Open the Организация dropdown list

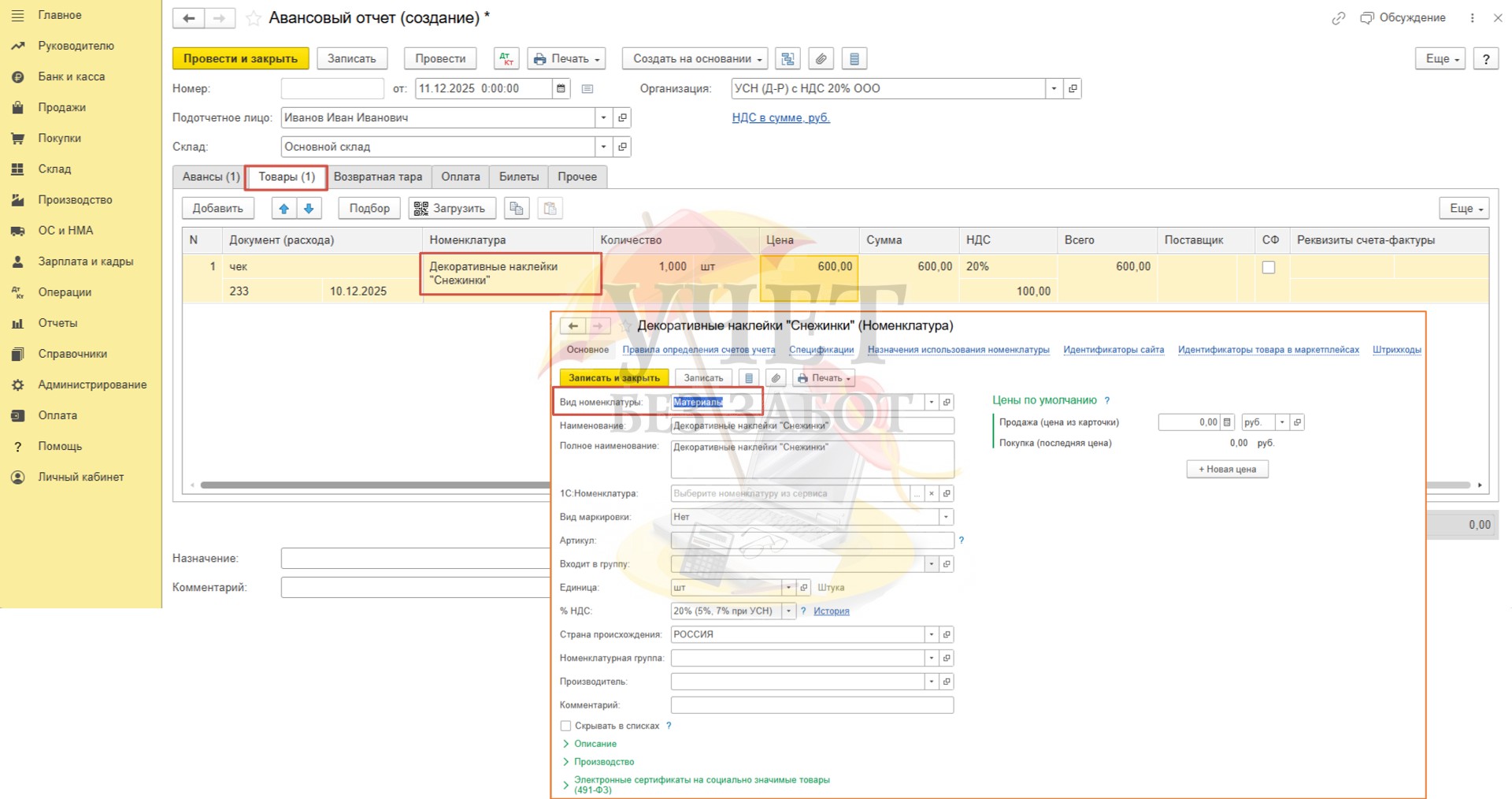point(1054,89)
